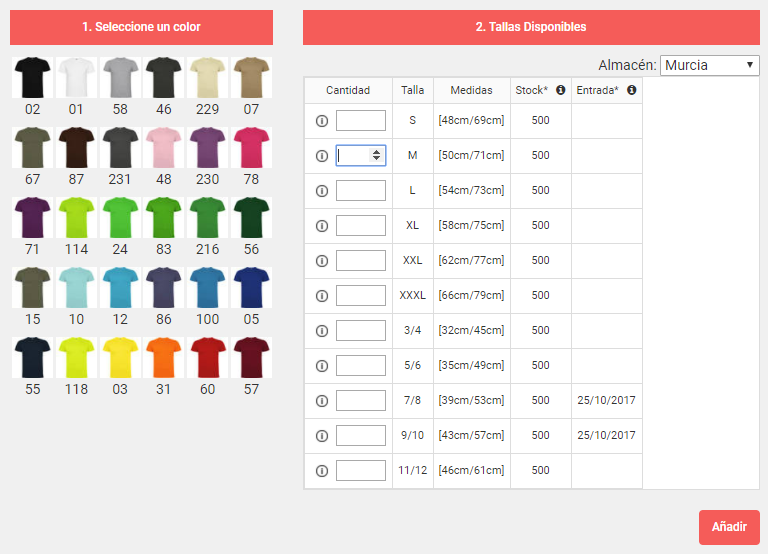
Task: Click the '2. Tallas Disponibles' header
Action: click(531, 27)
